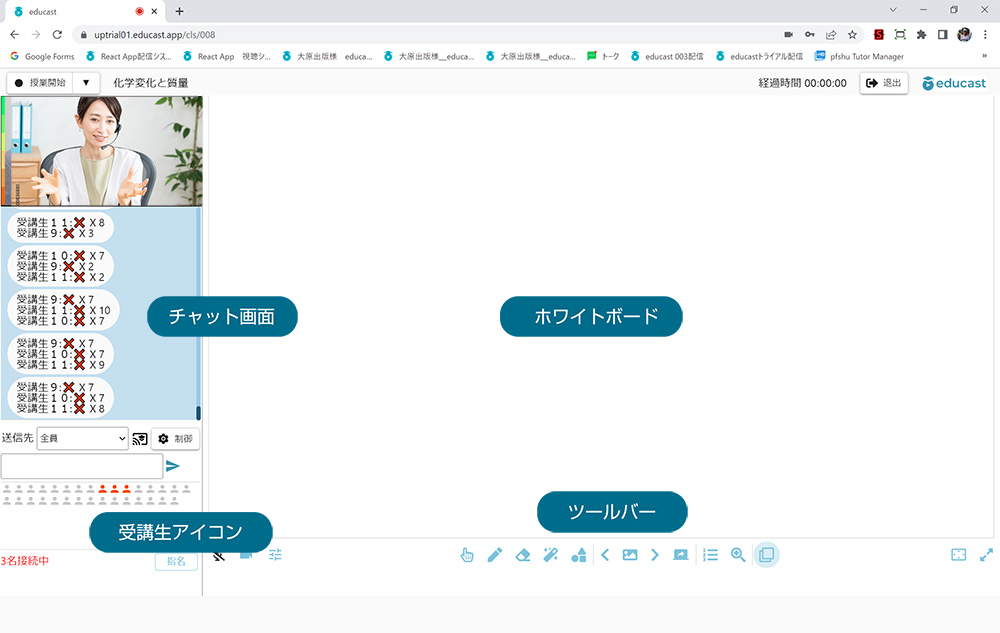Toggle fullscreen with the expand arrows
The image size is (1000, 633).
point(986,555)
